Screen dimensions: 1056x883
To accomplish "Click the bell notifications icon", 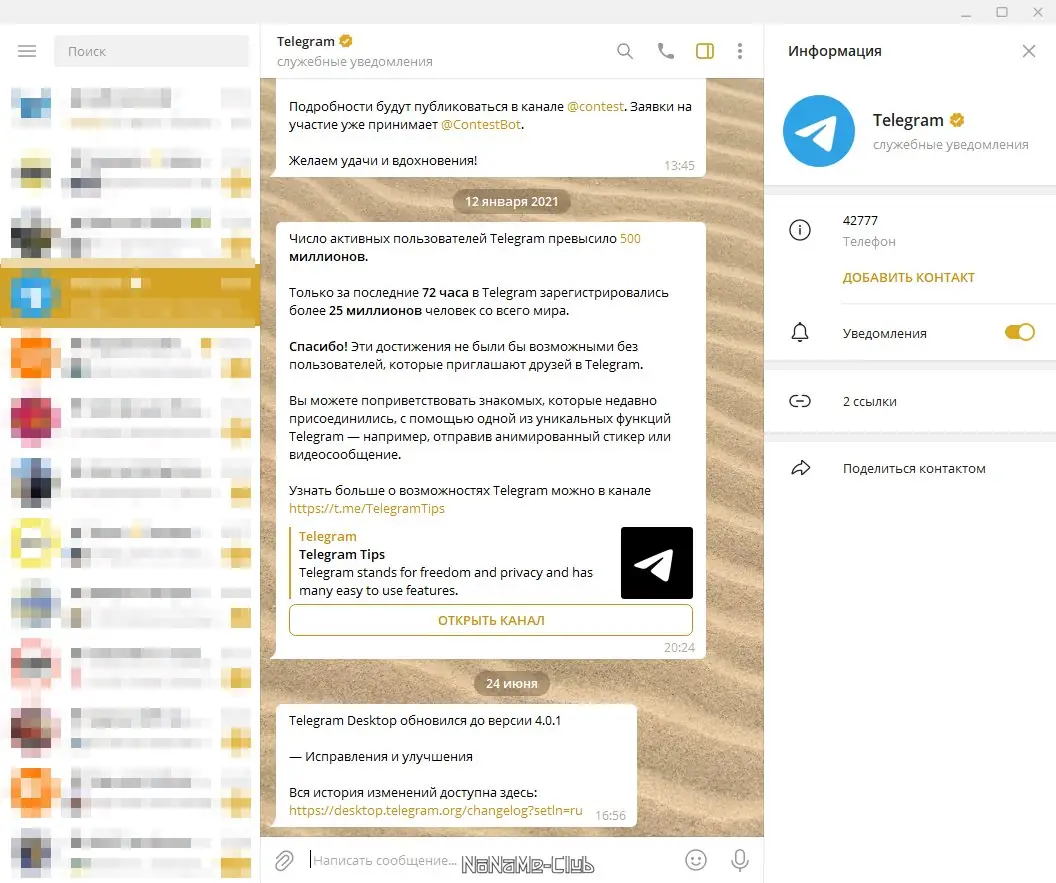I will [799, 332].
